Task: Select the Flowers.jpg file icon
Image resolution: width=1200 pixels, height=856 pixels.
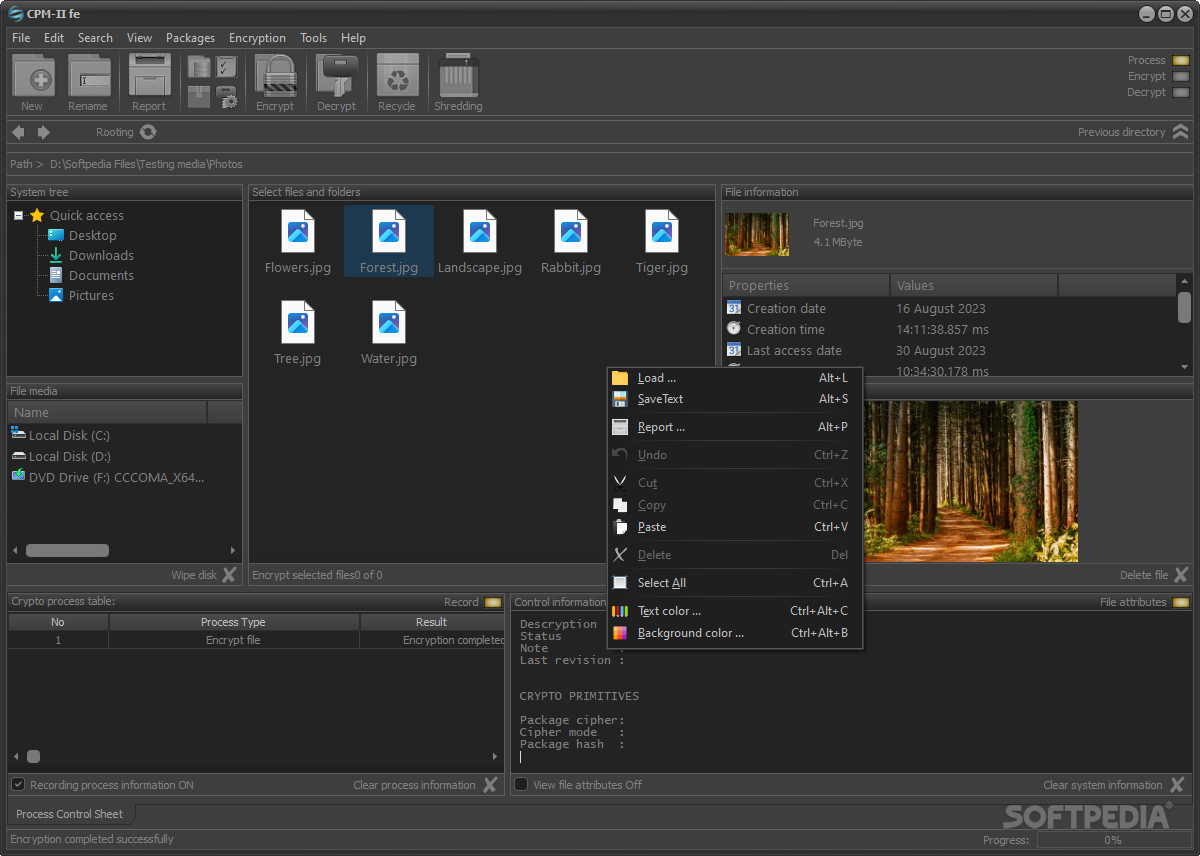Action: (x=298, y=231)
